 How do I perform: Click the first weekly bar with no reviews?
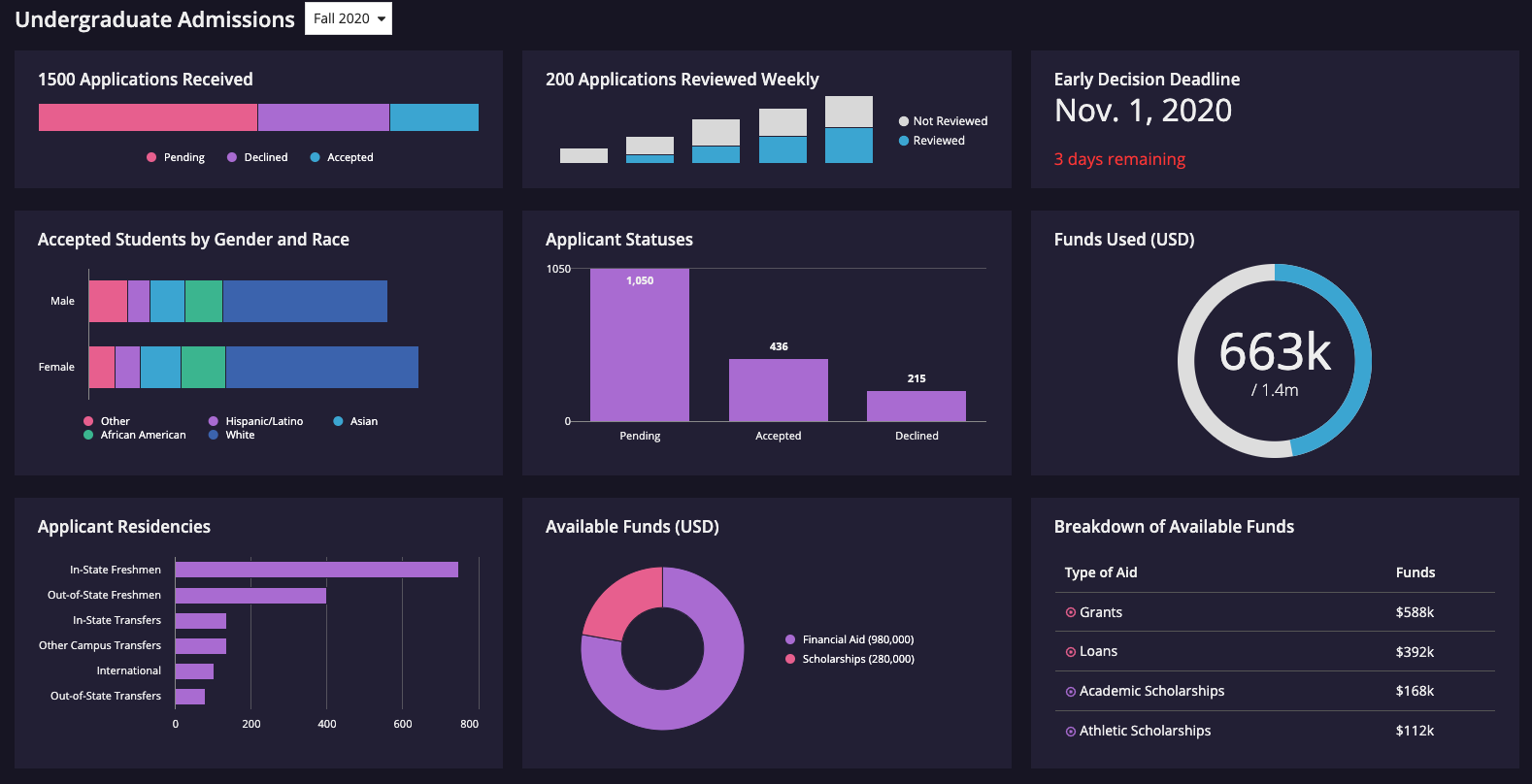click(583, 155)
